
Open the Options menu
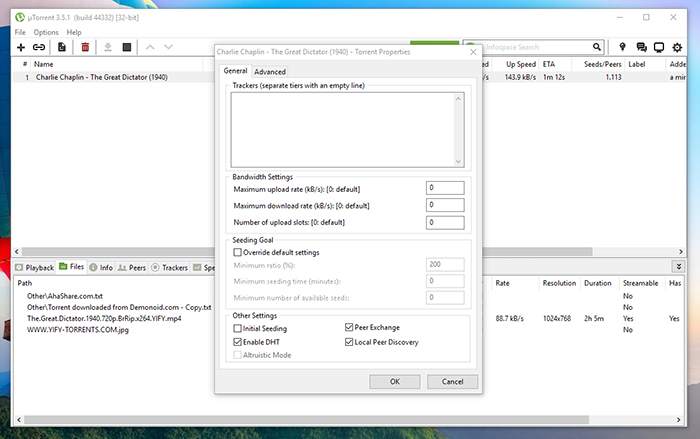[46, 32]
